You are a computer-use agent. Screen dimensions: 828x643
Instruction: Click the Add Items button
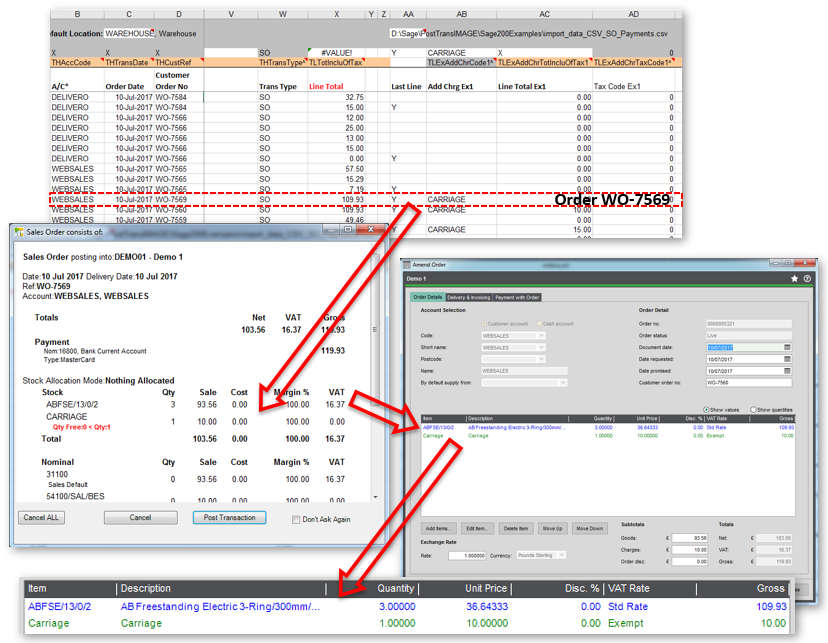click(439, 528)
